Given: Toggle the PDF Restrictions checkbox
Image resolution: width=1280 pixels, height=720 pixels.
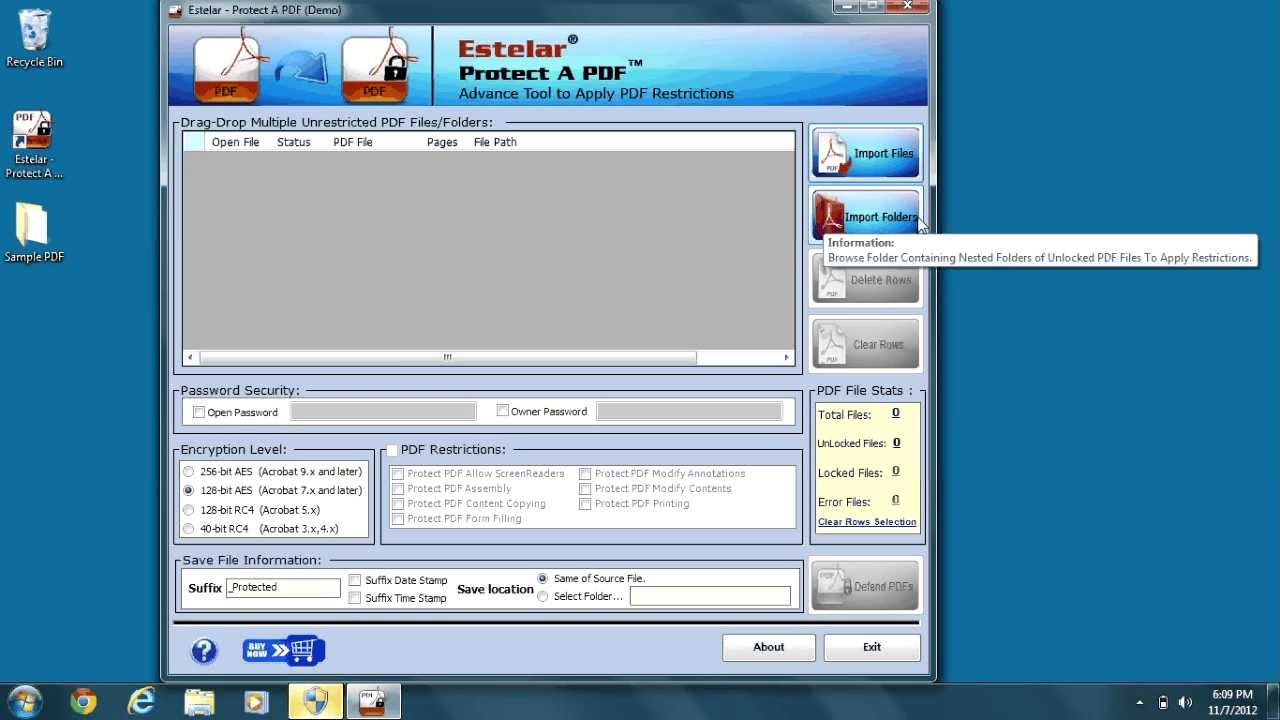Looking at the screenshot, I should pyautogui.click(x=392, y=450).
